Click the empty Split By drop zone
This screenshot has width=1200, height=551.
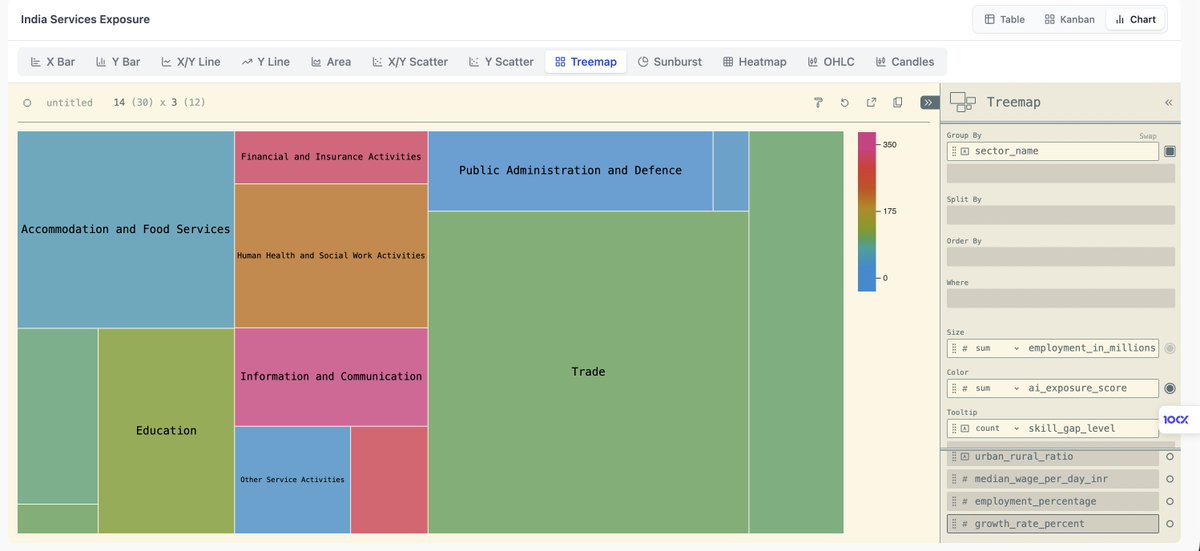(1061, 215)
